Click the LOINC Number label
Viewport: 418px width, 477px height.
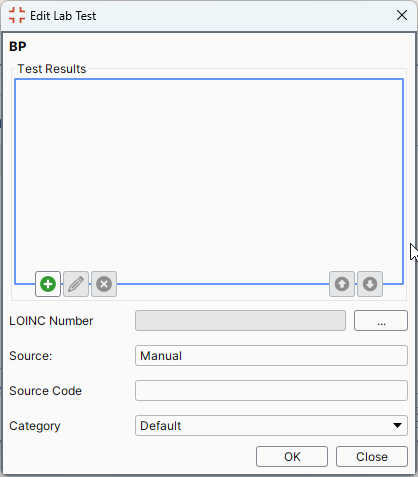[x=51, y=321]
